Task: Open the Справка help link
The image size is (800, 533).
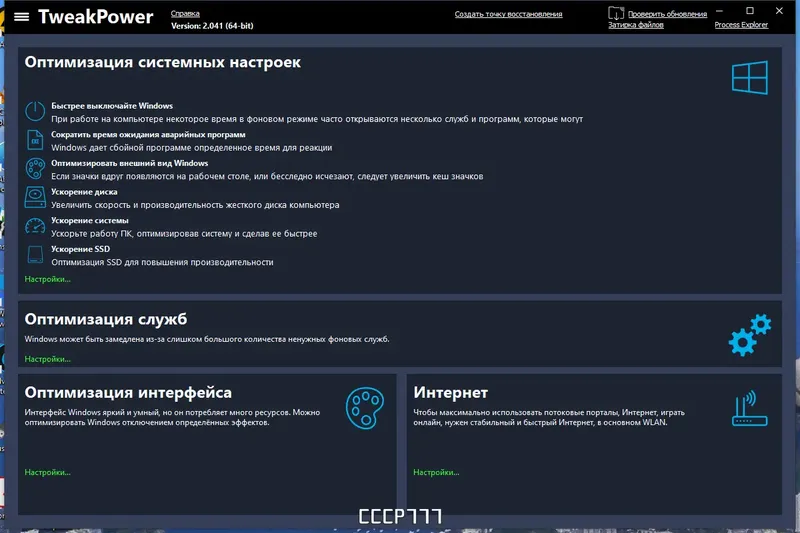Action: [x=185, y=14]
